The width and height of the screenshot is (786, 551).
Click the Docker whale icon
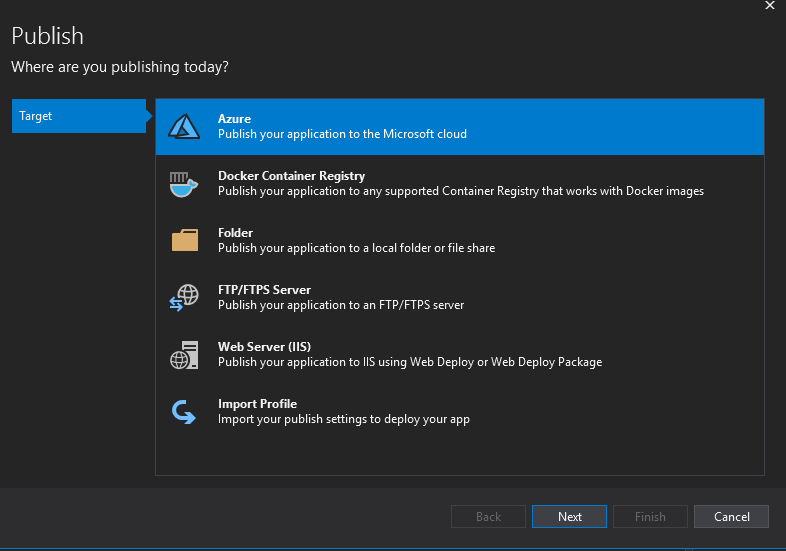pyautogui.click(x=184, y=184)
